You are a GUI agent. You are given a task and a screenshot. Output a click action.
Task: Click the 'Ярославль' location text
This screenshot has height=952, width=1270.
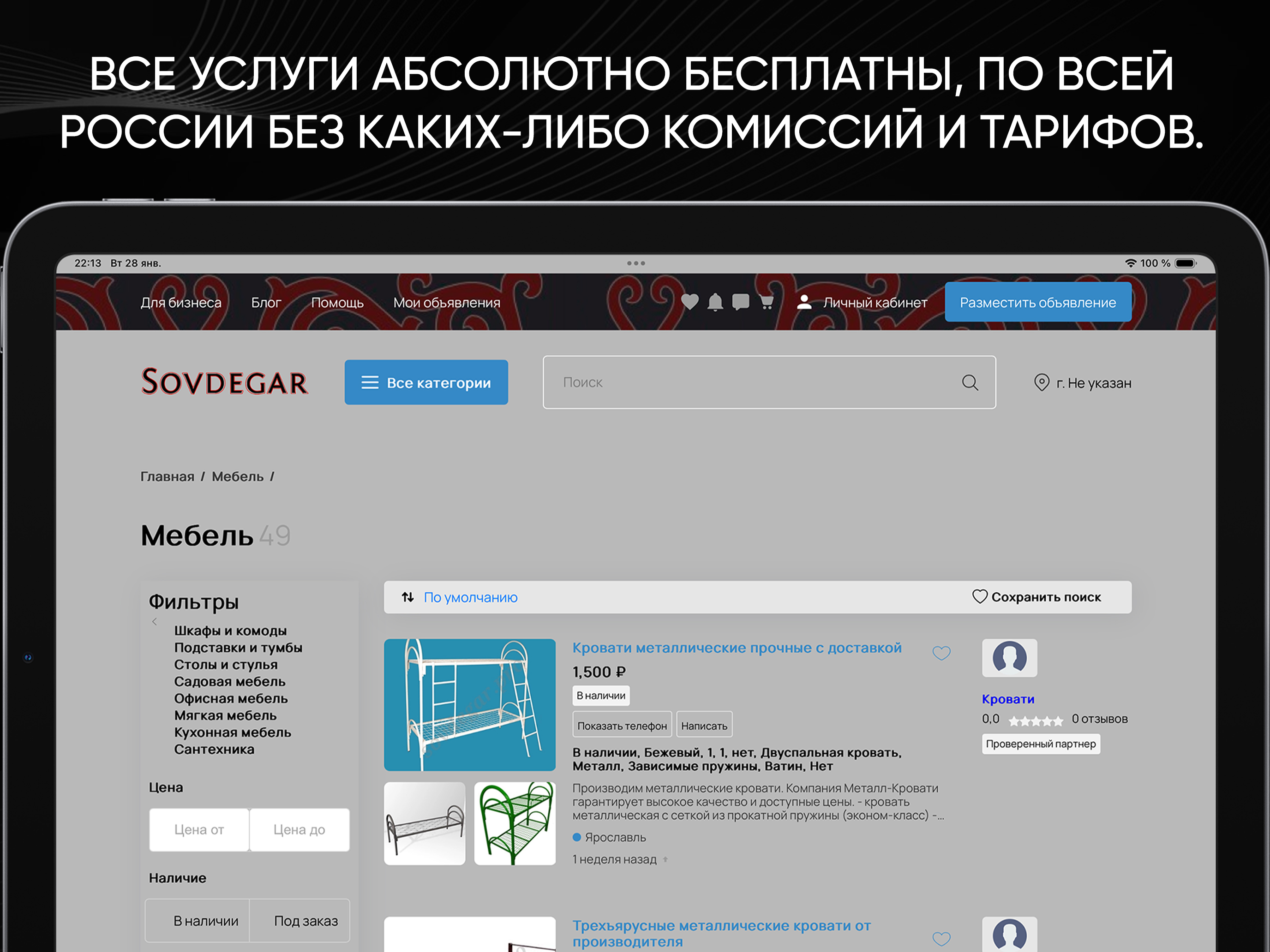pyautogui.click(x=615, y=837)
